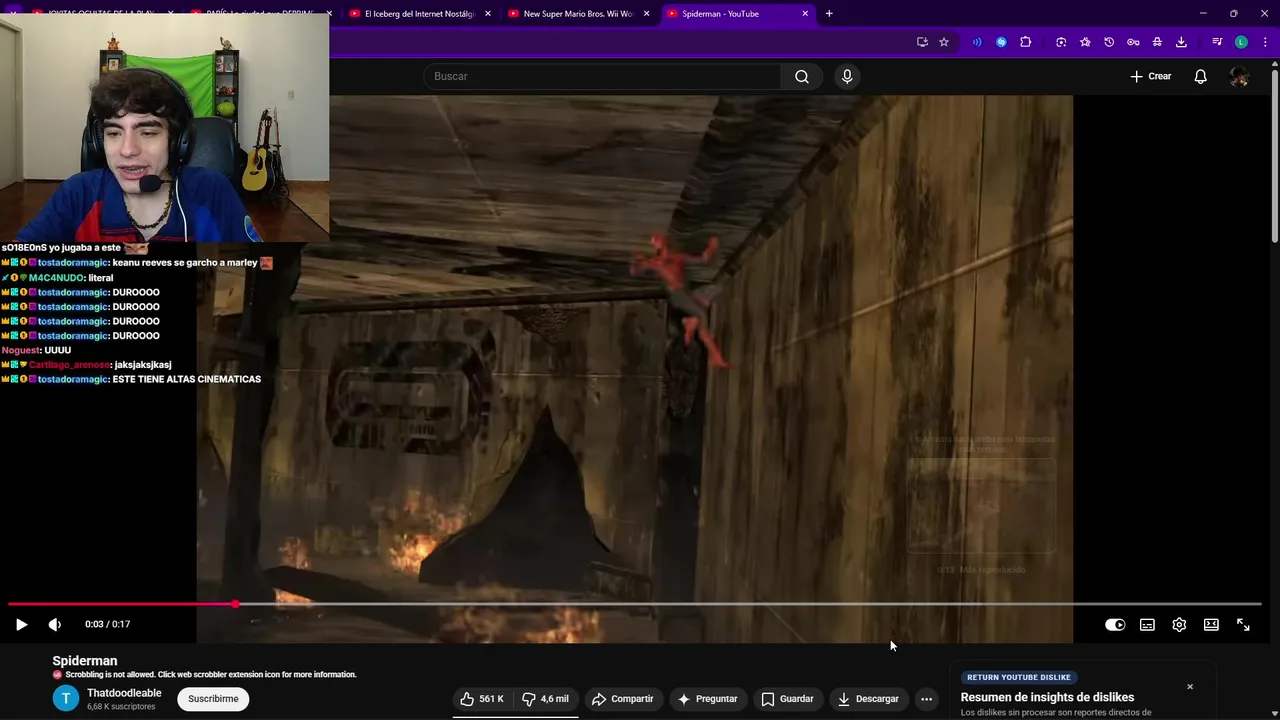Save video with the Guardar button
1280x720 pixels.
(787, 699)
